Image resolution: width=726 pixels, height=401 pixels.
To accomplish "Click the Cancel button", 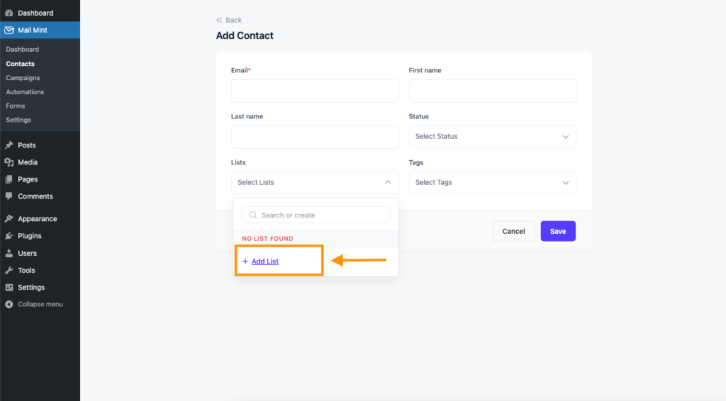I will [513, 231].
